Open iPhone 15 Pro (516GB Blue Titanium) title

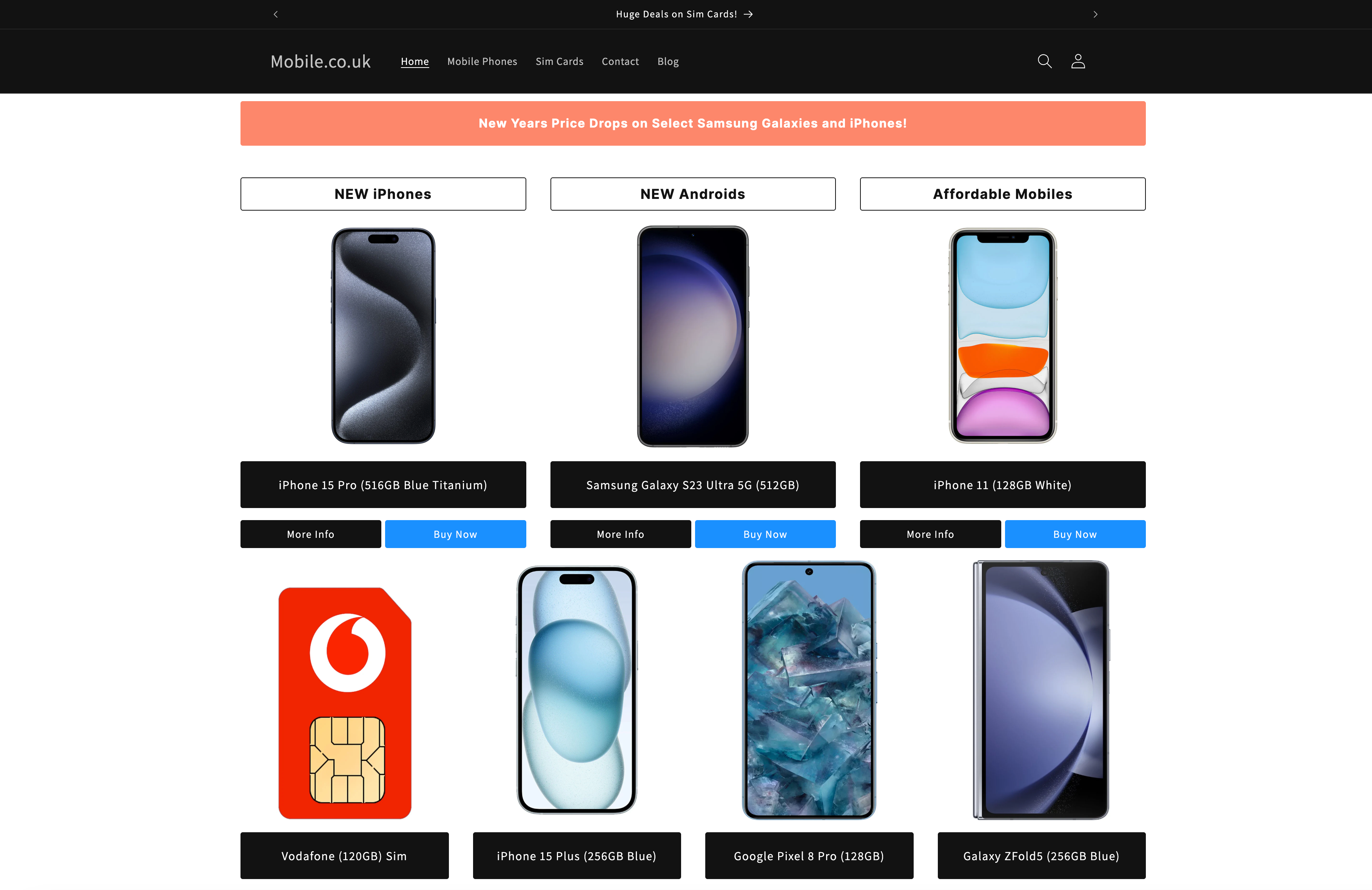click(383, 485)
